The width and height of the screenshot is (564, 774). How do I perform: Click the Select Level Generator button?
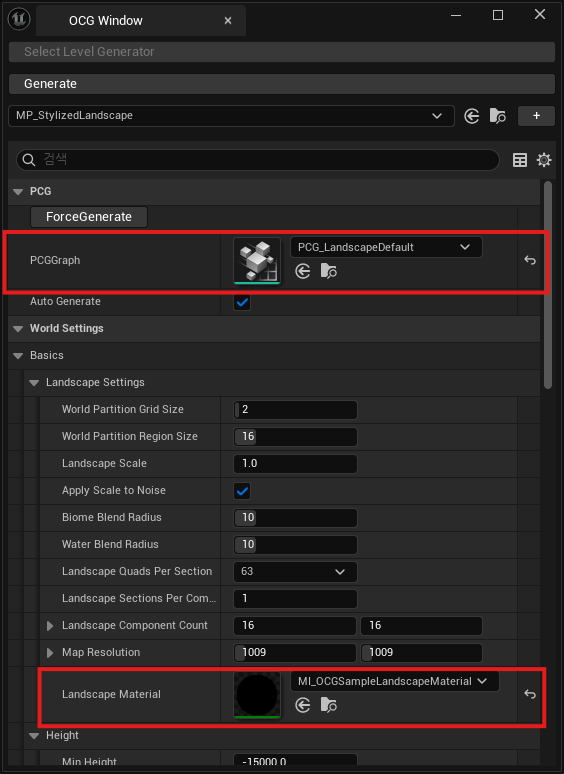tap(282, 52)
